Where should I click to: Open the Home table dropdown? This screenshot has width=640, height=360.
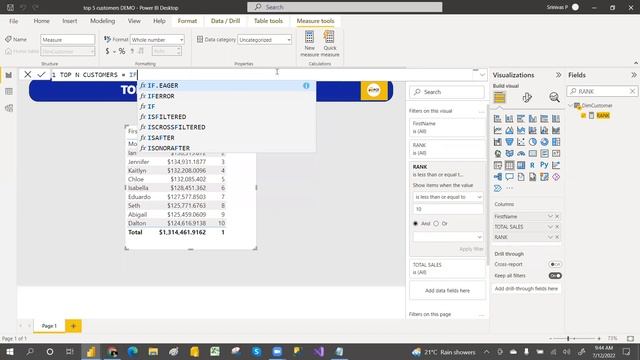(68, 51)
